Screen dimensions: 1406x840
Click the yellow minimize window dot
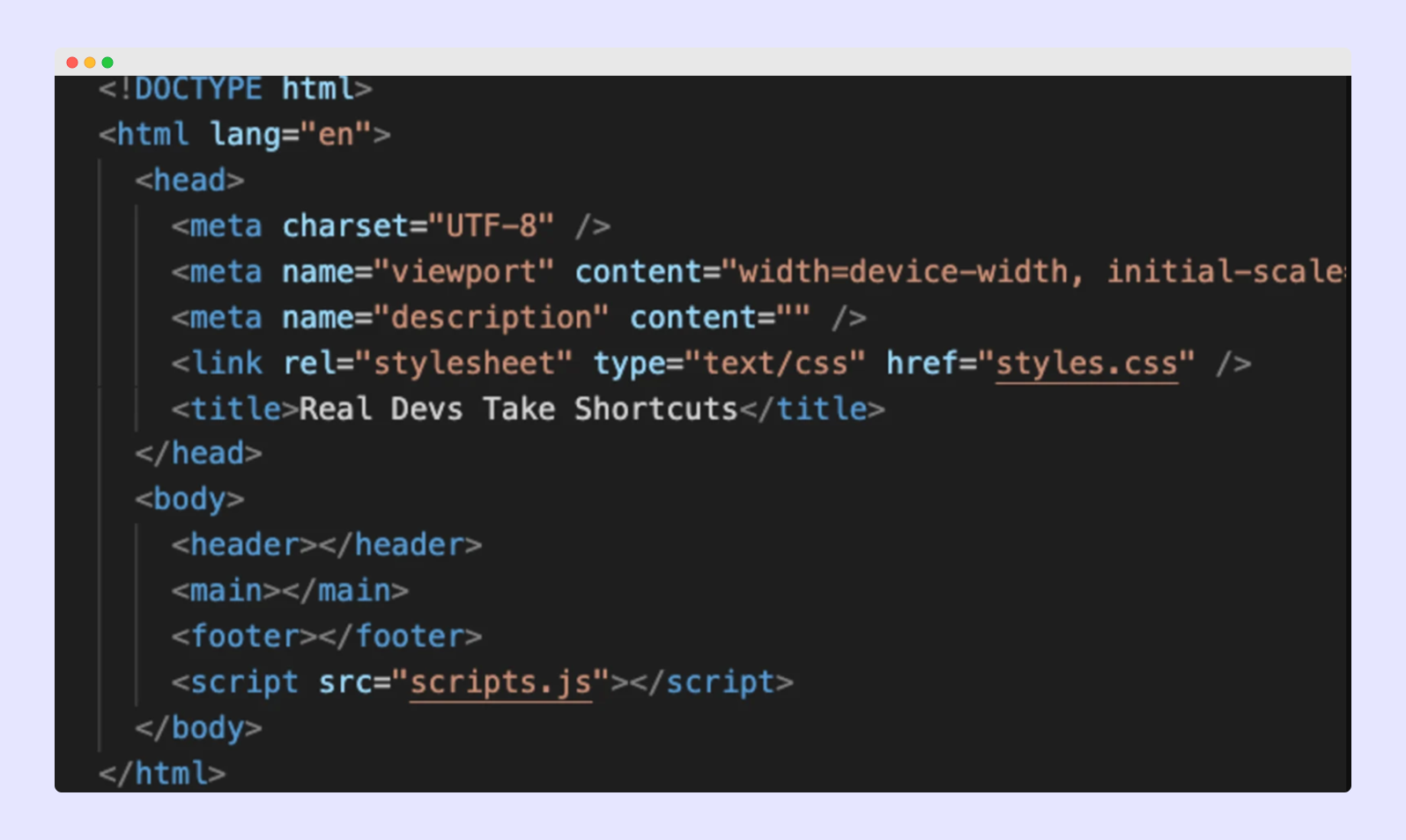click(90, 63)
